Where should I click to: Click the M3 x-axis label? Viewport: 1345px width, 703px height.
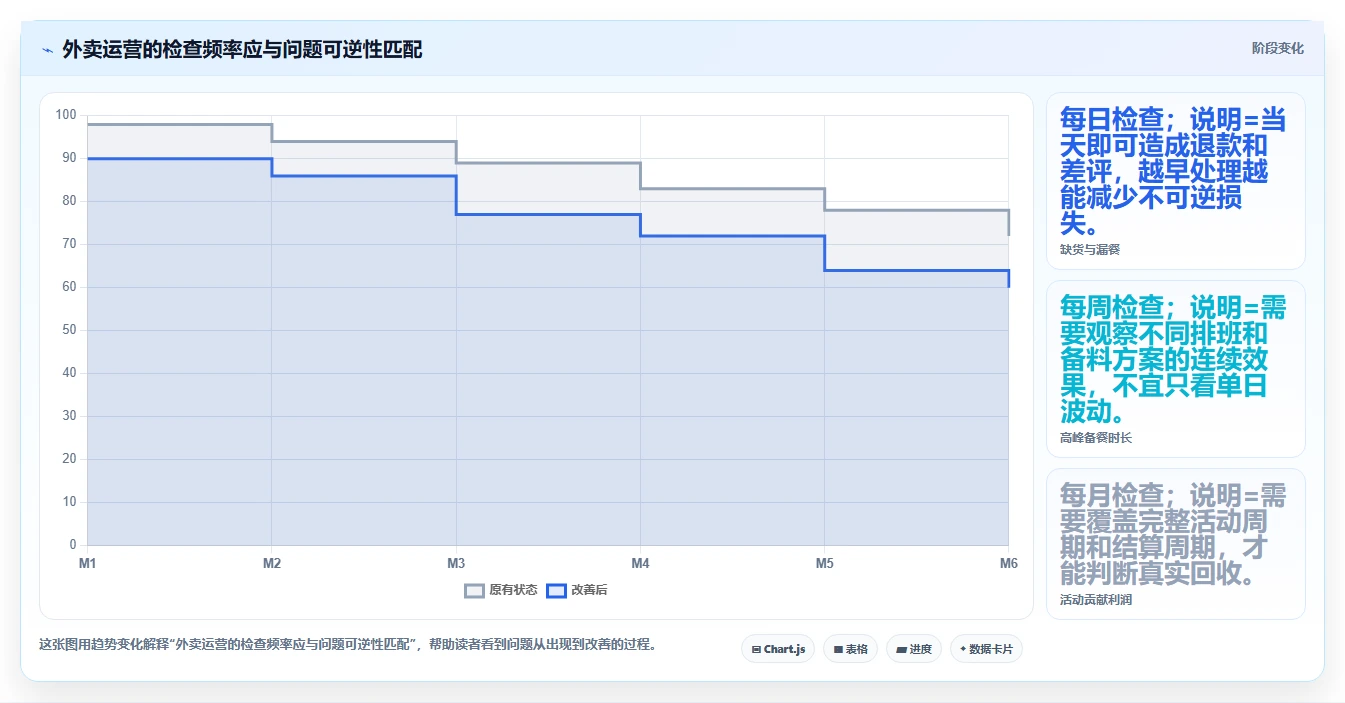point(456,564)
